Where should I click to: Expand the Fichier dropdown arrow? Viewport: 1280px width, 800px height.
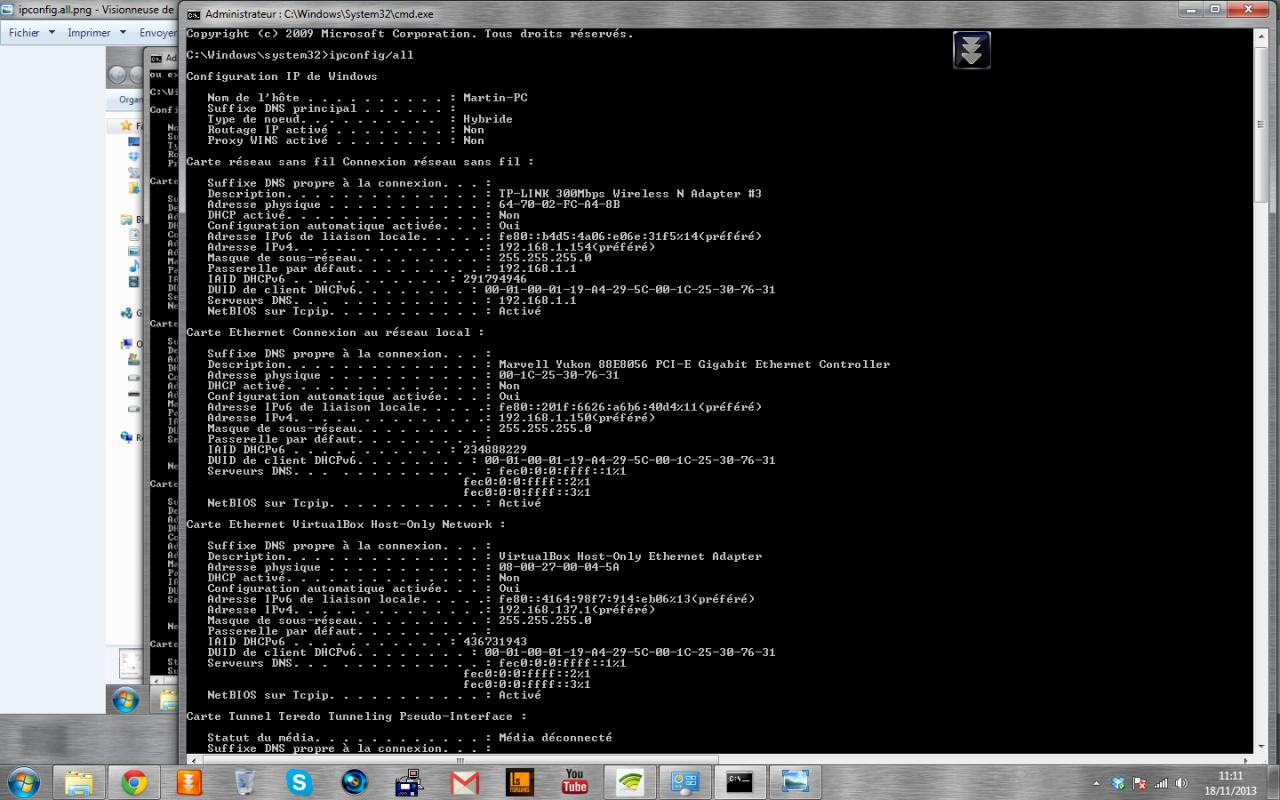52,32
